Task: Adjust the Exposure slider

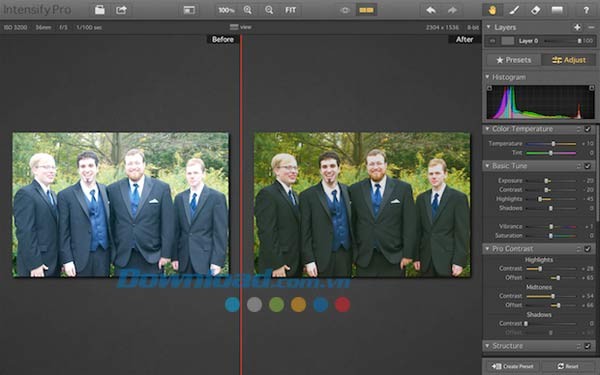Action: [551, 181]
